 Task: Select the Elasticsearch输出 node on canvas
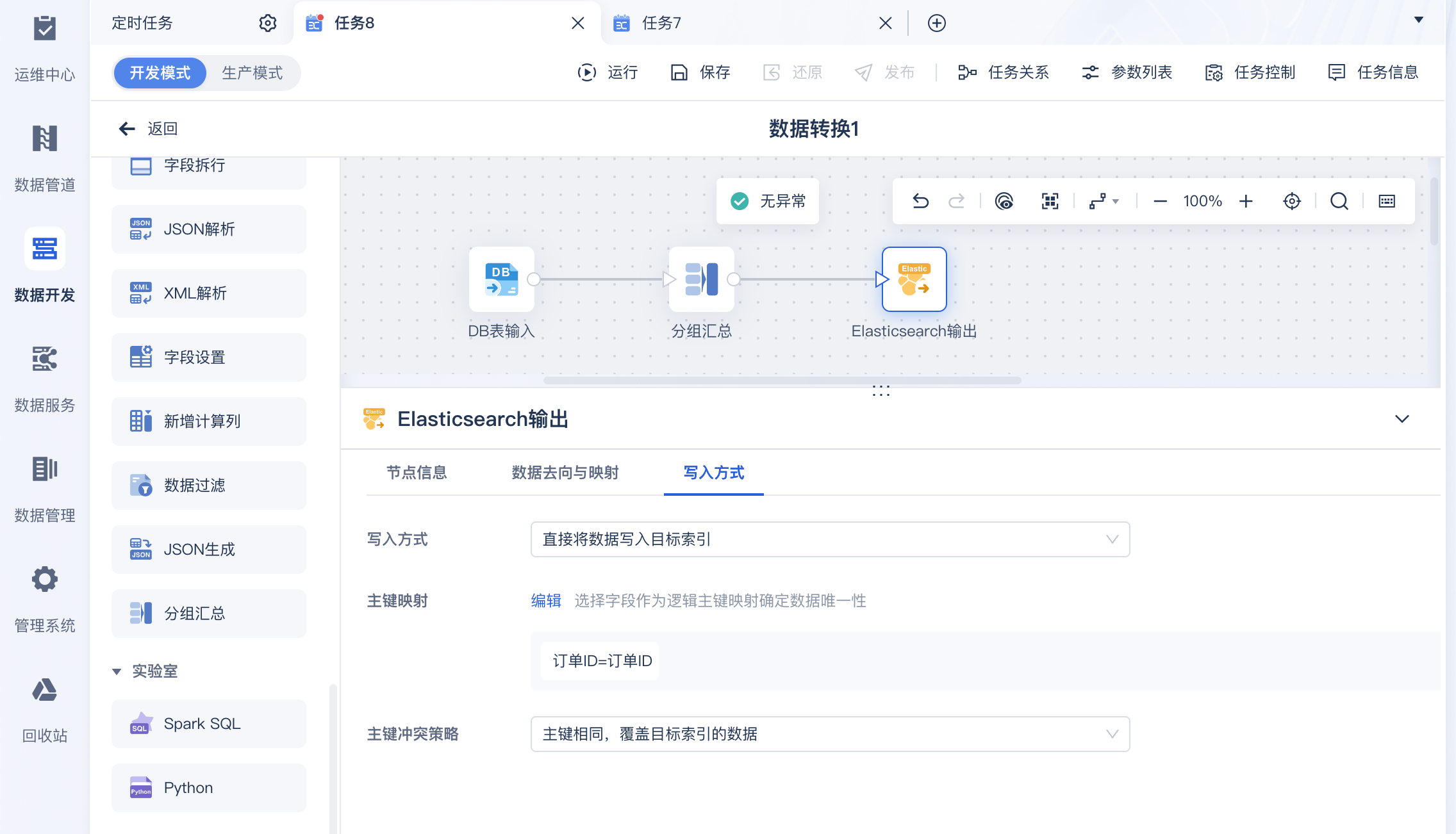click(x=914, y=279)
